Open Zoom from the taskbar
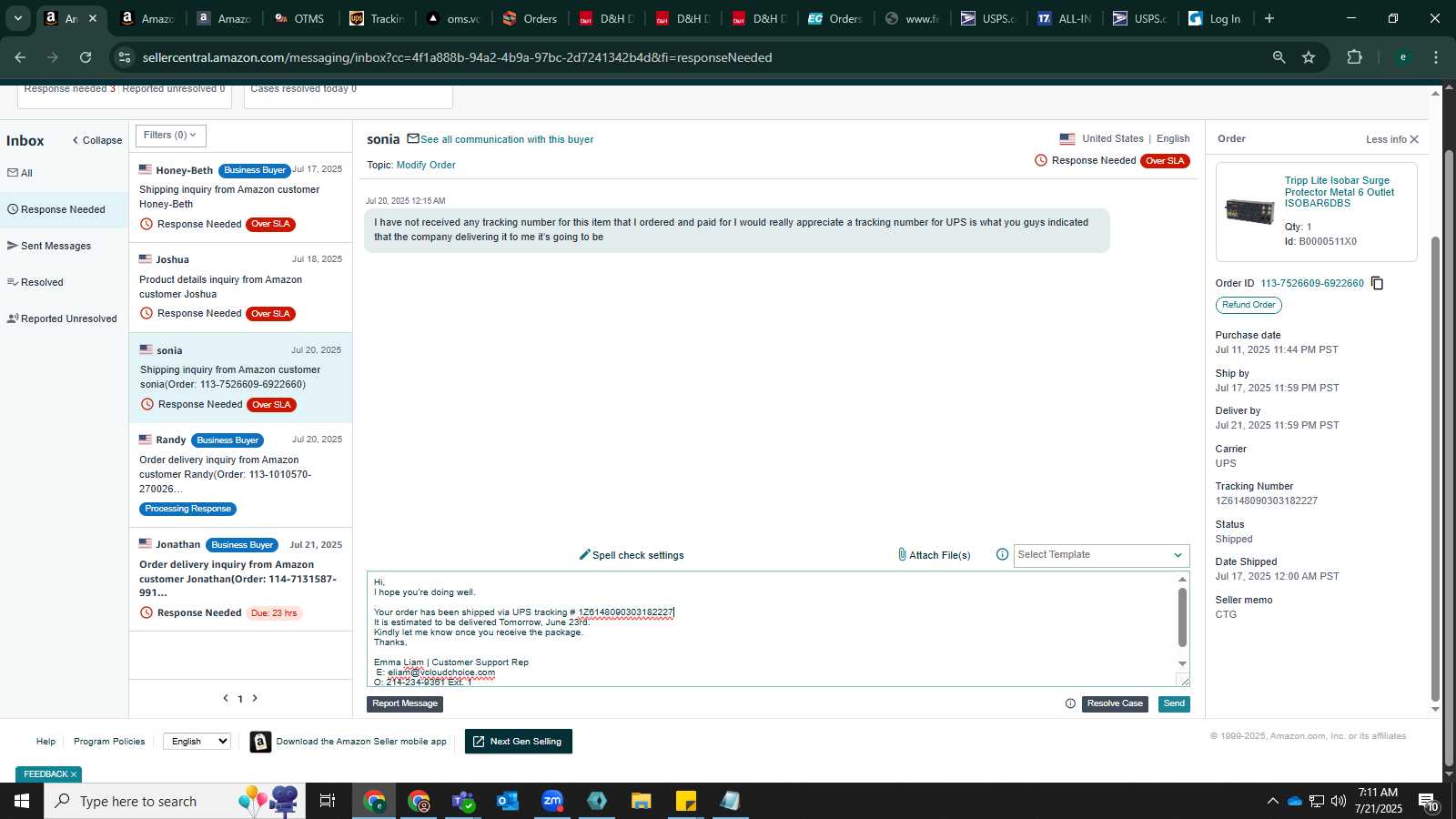The width and height of the screenshot is (1456, 819). [x=552, y=801]
